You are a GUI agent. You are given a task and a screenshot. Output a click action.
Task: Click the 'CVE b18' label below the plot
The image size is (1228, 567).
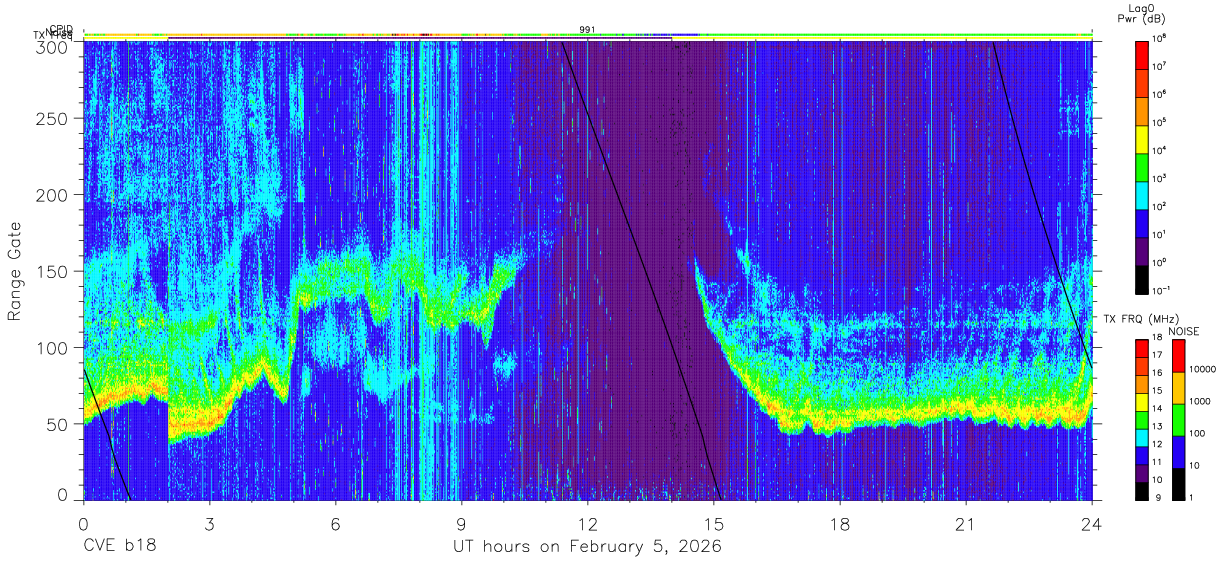tap(119, 547)
